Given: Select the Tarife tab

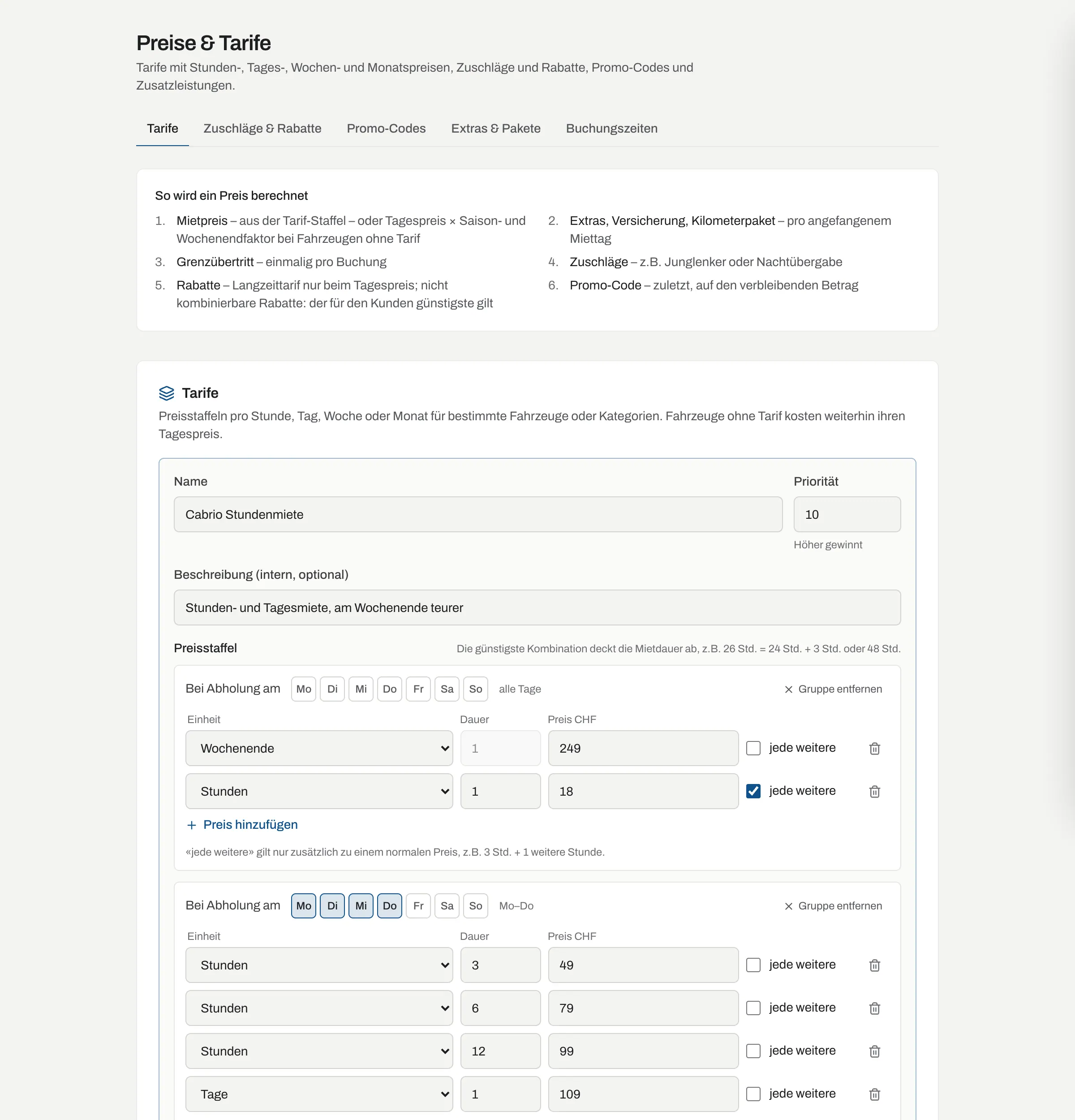Looking at the screenshot, I should point(162,129).
